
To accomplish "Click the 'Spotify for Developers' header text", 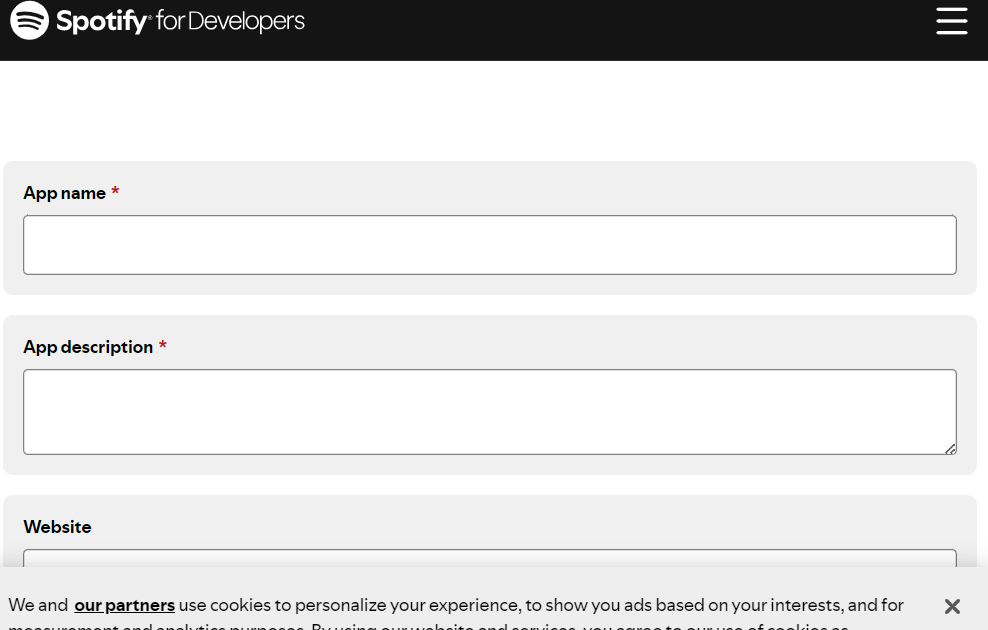I will pyautogui.click(x=180, y=21).
